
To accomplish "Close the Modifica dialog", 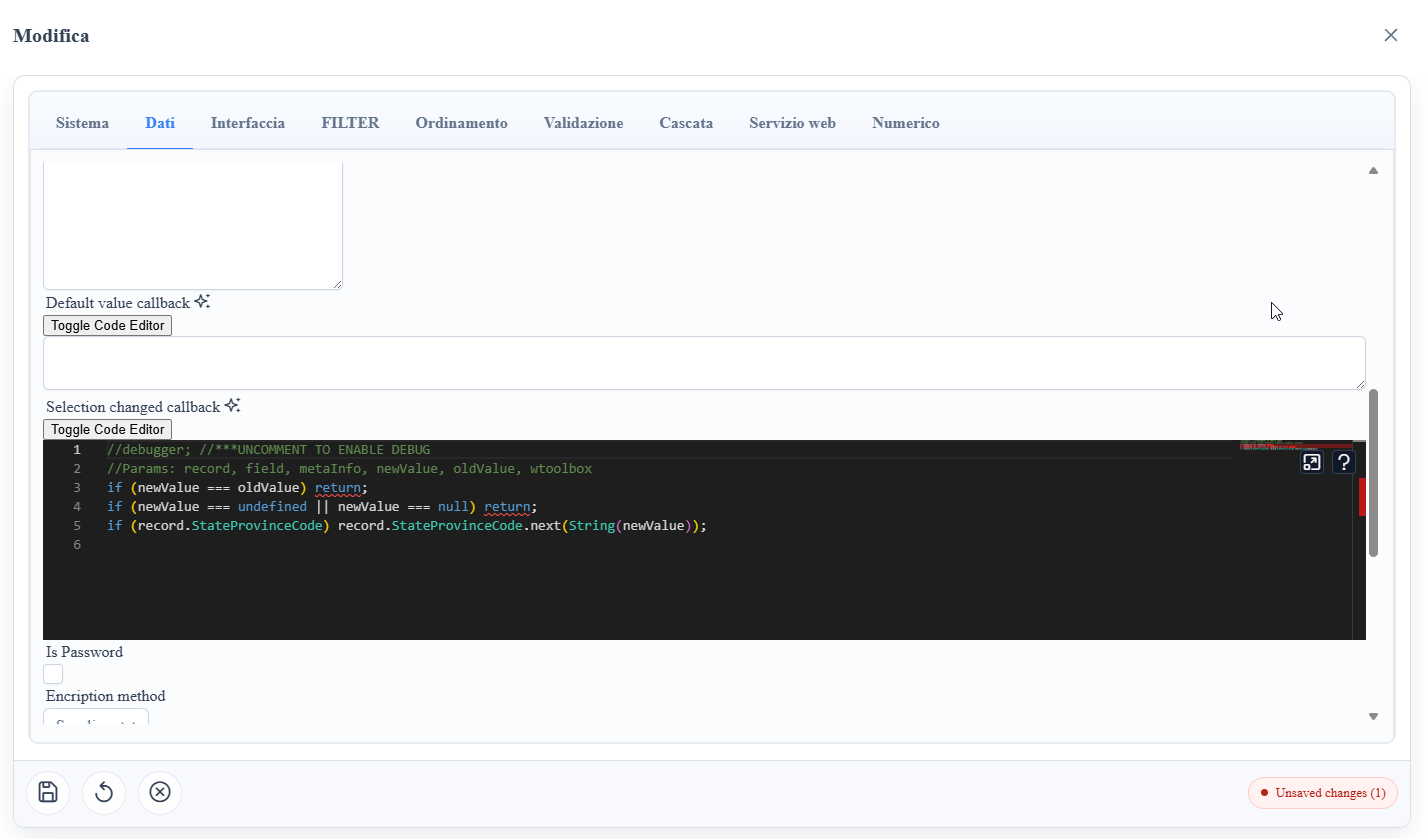I will (x=1391, y=35).
